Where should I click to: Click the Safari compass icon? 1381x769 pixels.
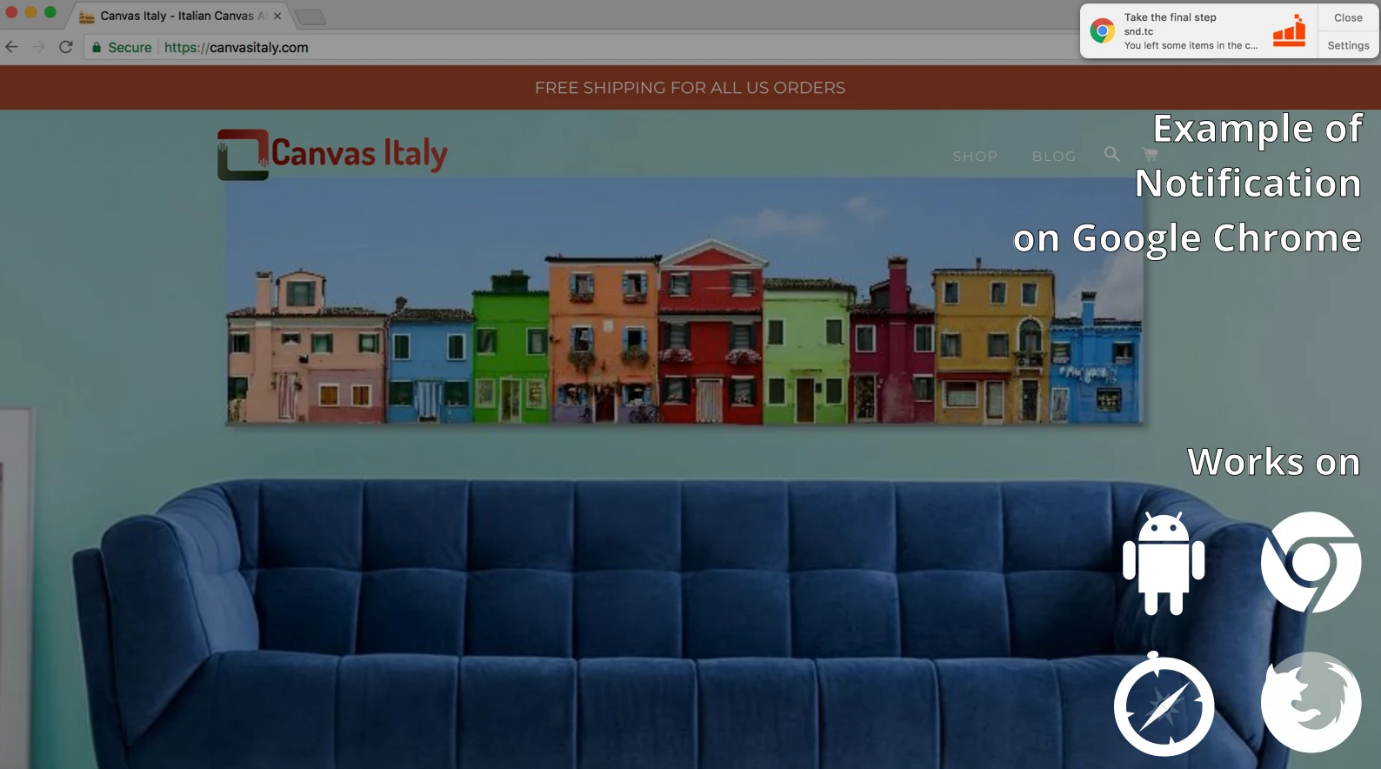(1163, 704)
